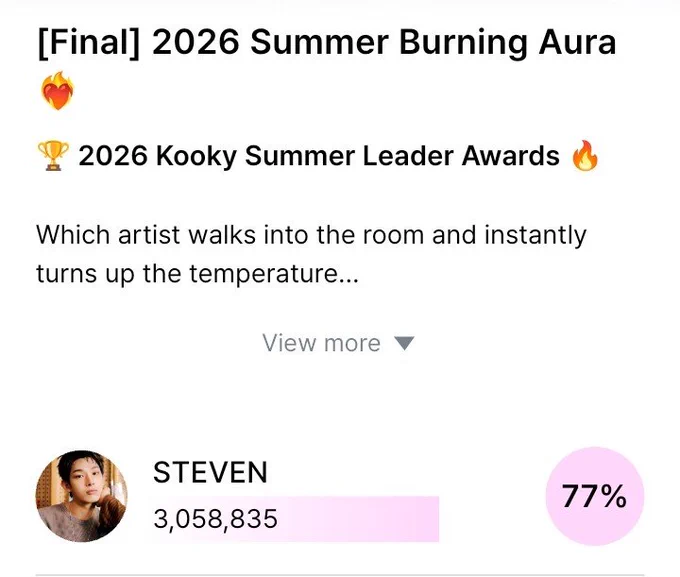The width and height of the screenshot is (680, 577).
Task: Click the pink vote progress bar
Action: point(296,519)
